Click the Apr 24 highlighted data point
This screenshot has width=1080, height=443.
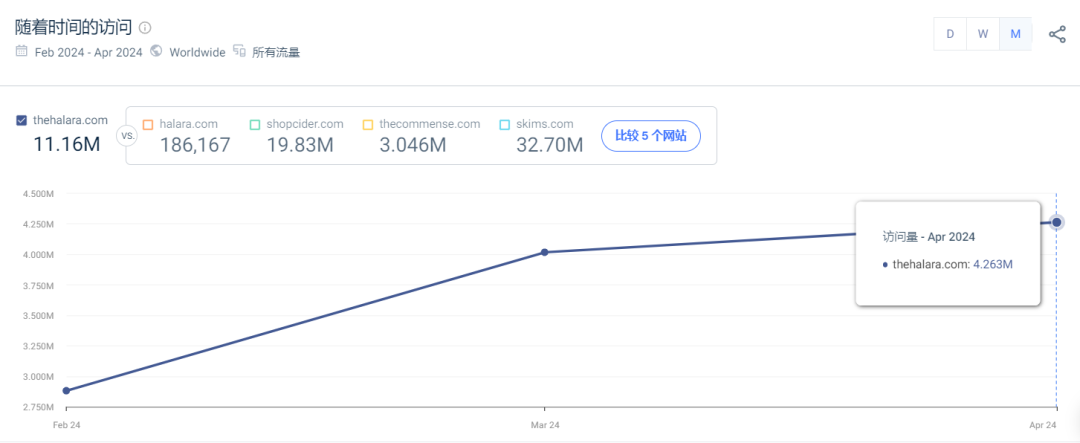[1057, 222]
